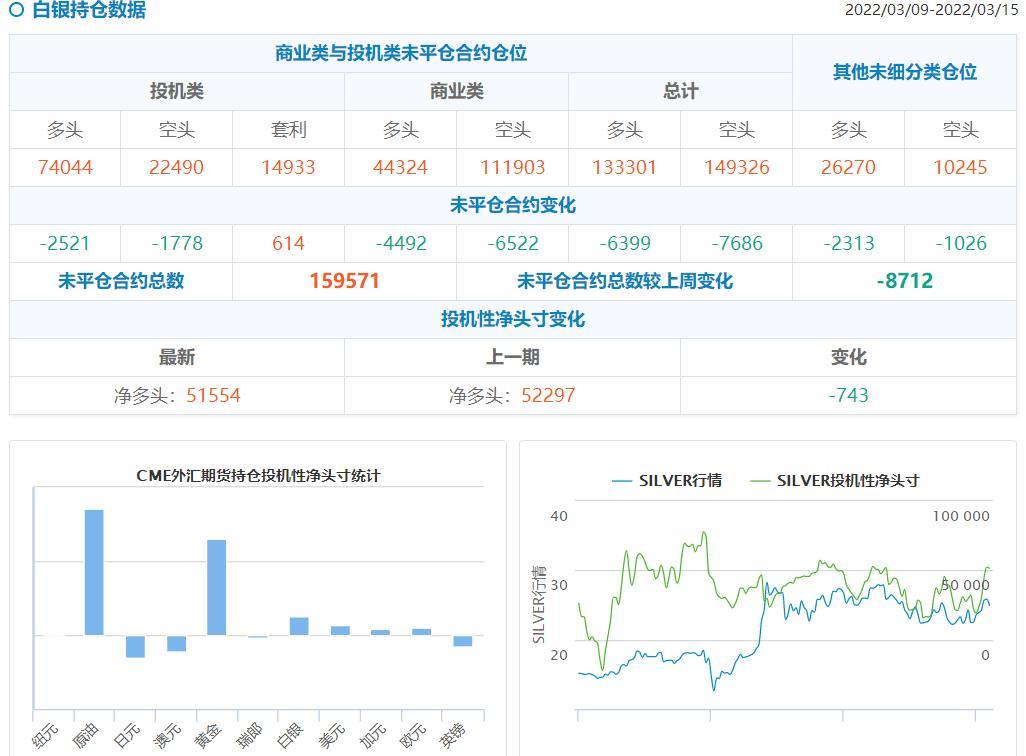Select the 总计 column group header

pyautogui.click(x=680, y=92)
